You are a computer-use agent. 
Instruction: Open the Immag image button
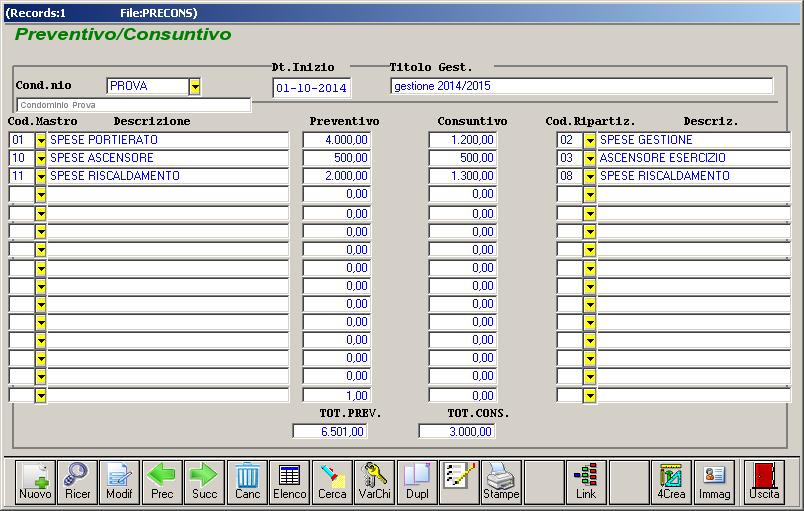click(714, 482)
